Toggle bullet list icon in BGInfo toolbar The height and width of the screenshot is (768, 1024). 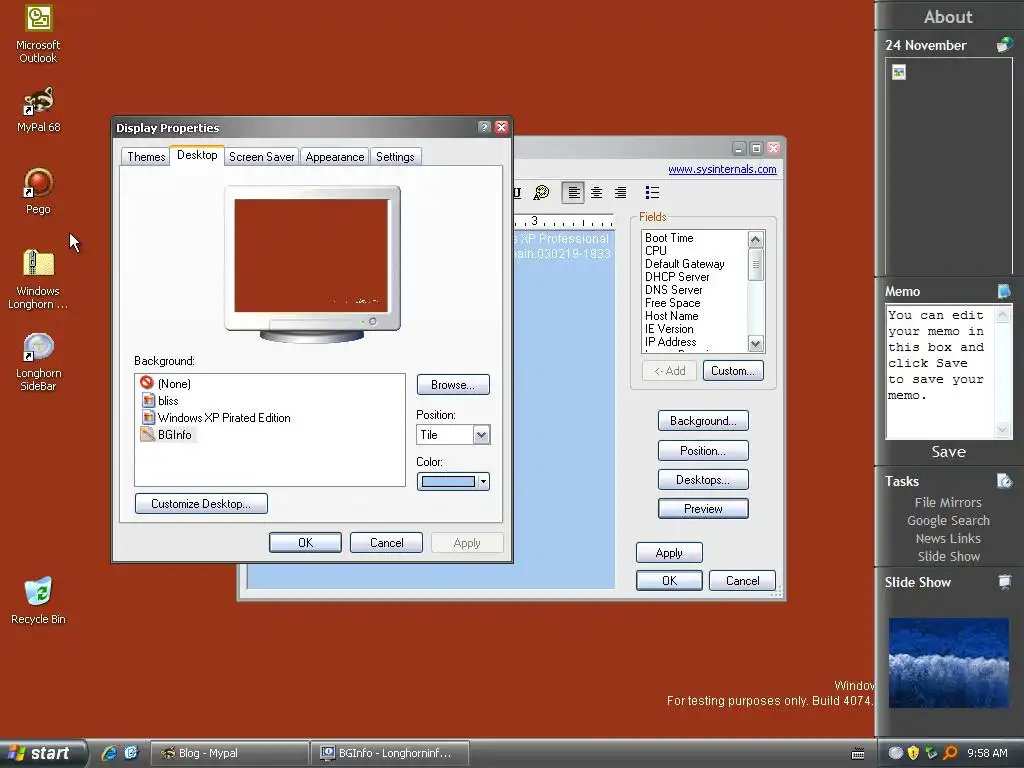pyautogui.click(x=652, y=192)
